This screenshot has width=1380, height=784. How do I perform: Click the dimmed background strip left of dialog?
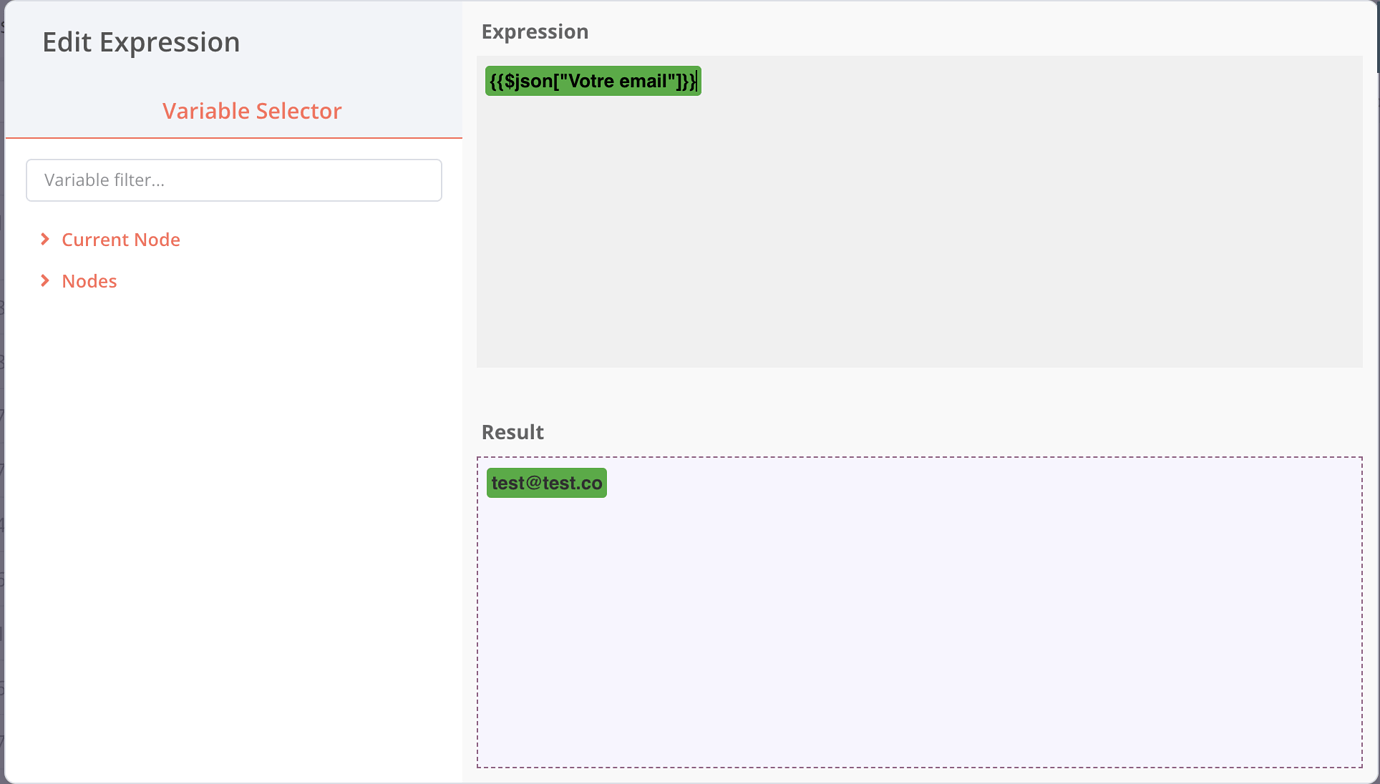tap(2, 400)
